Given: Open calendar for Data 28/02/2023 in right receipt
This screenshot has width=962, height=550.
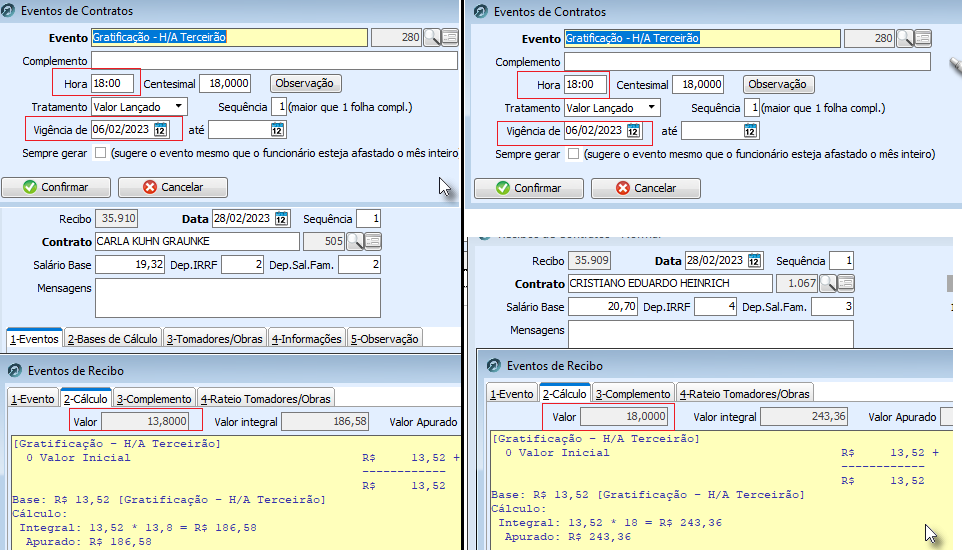Looking at the screenshot, I should (754, 260).
